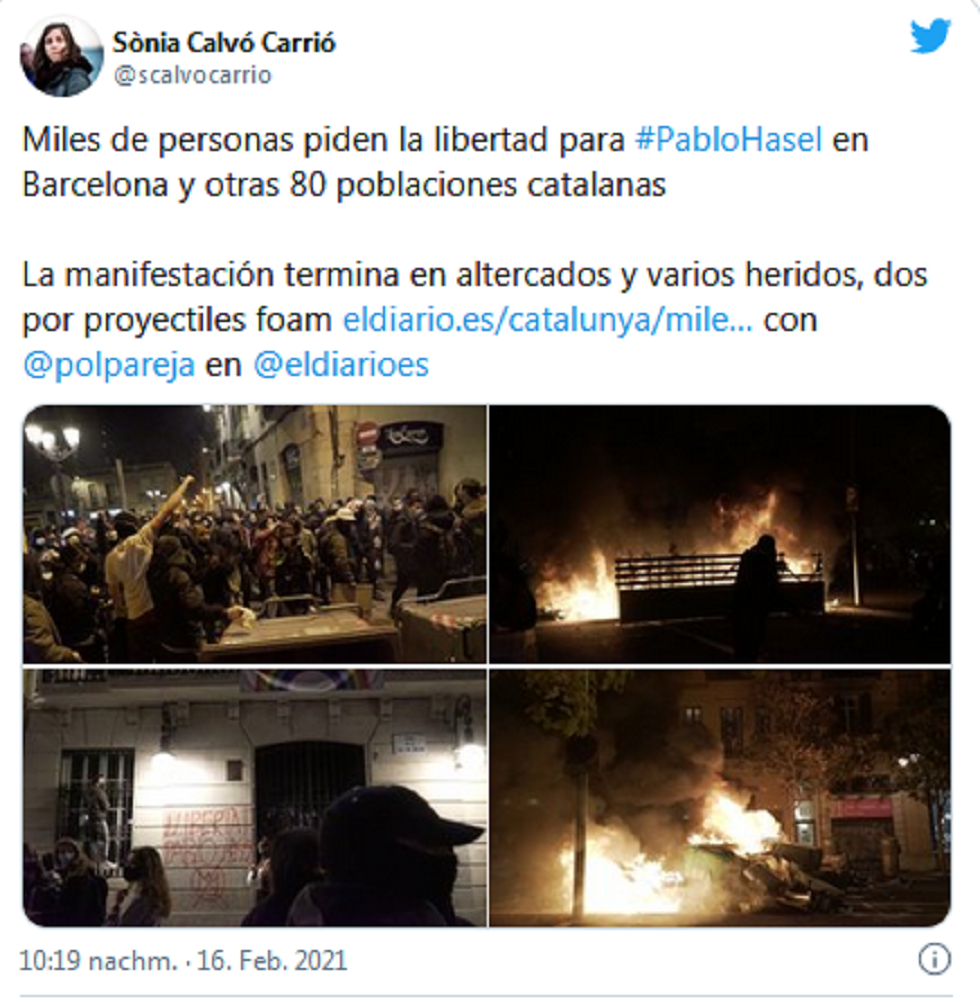
Task: Click the tweet text about Barcelona protests
Action: pyautogui.click(x=445, y=162)
